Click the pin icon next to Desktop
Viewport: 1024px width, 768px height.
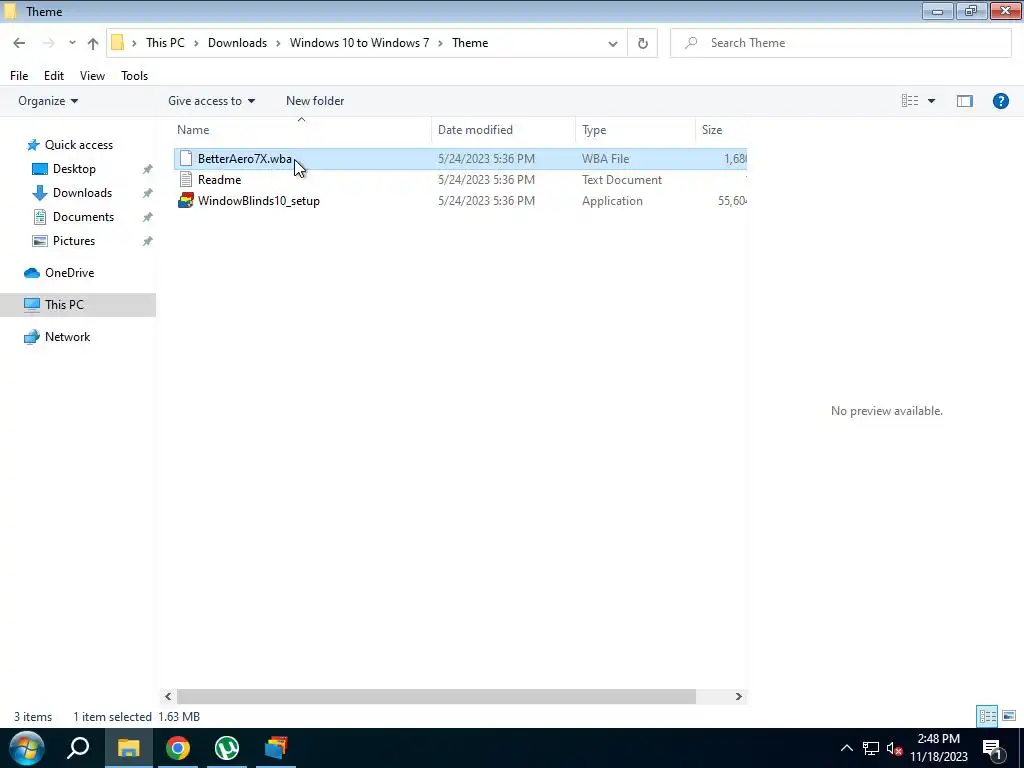pyautogui.click(x=148, y=169)
